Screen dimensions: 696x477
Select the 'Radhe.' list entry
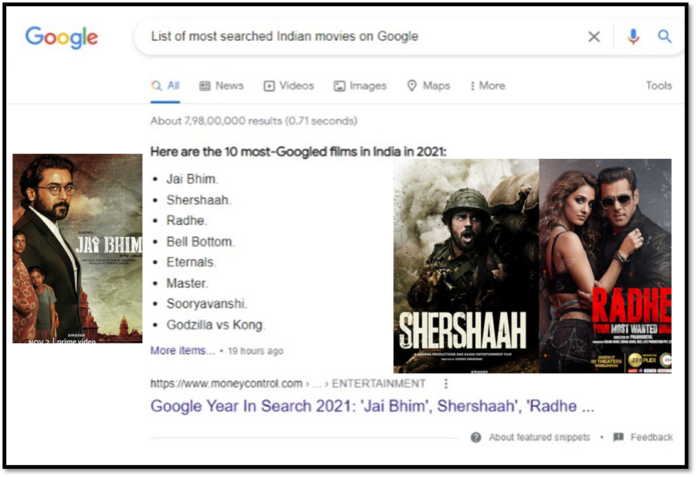[187, 221]
